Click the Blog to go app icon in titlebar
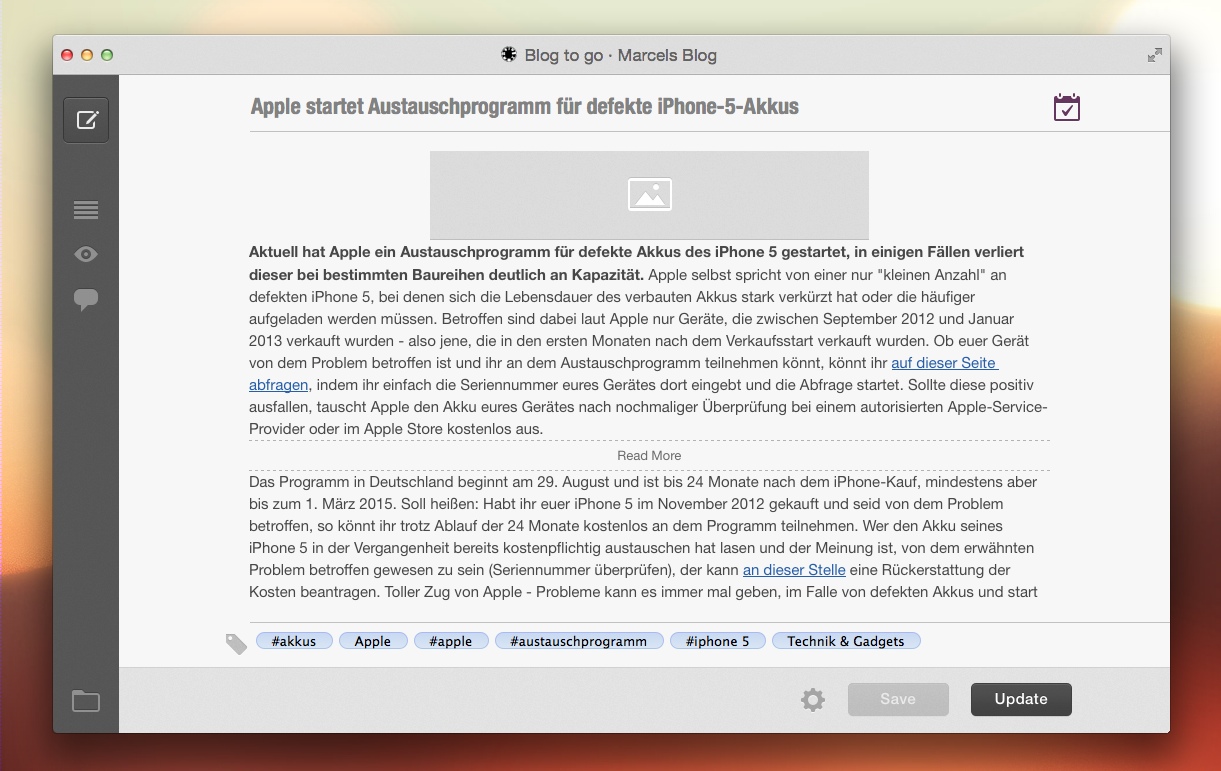The width and height of the screenshot is (1221, 771). [x=509, y=55]
